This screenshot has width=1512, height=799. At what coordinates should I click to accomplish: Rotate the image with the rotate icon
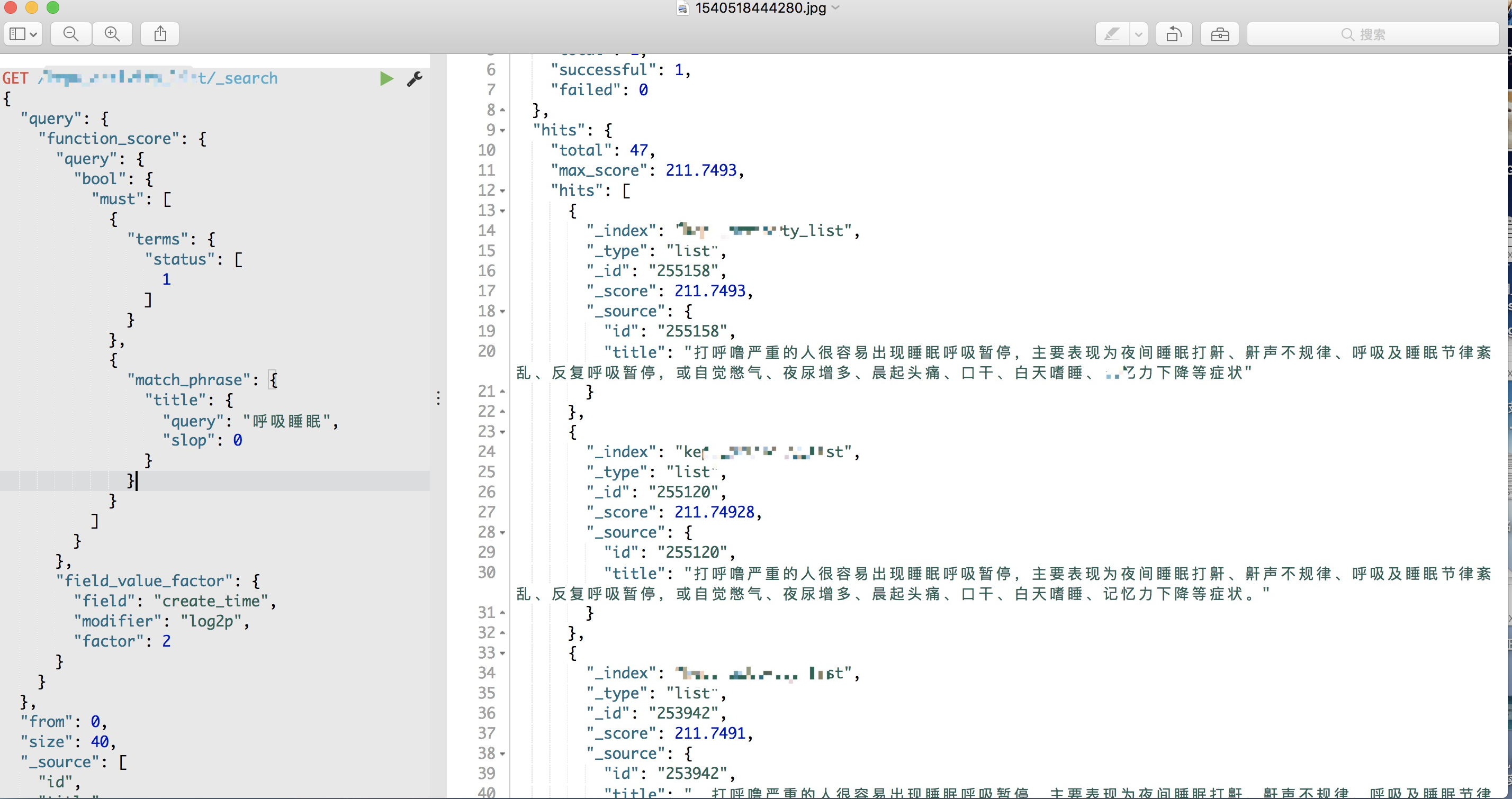point(1174,34)
